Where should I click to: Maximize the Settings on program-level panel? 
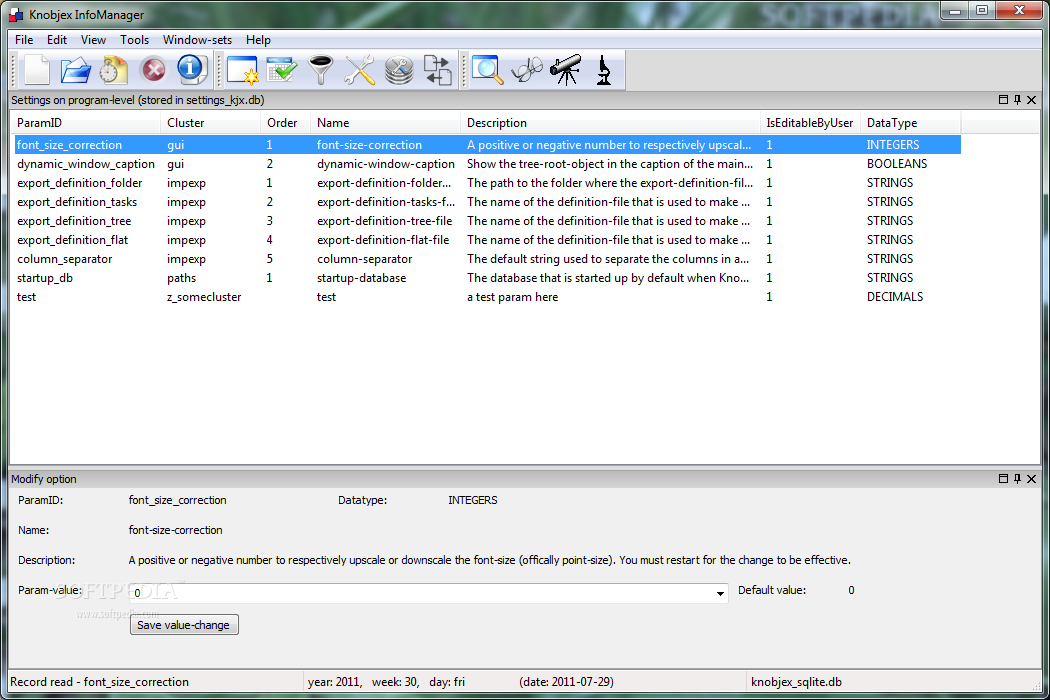tap(1003, 100)
